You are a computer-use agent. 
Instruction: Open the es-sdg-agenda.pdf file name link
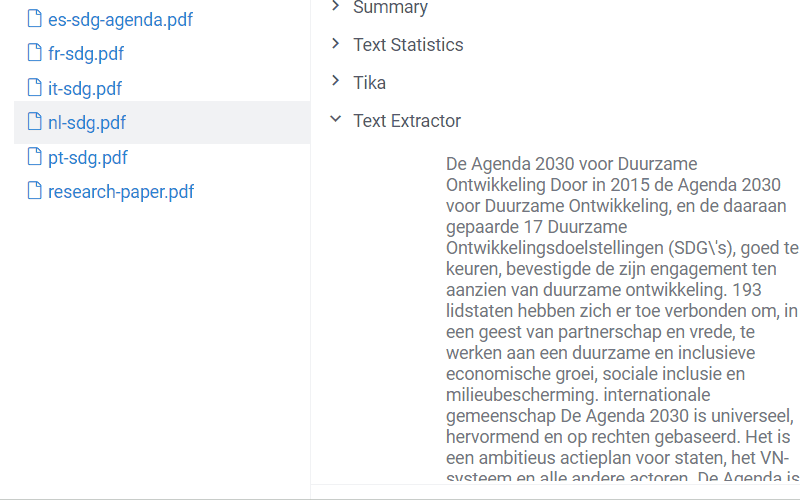[x=120, y=19]
